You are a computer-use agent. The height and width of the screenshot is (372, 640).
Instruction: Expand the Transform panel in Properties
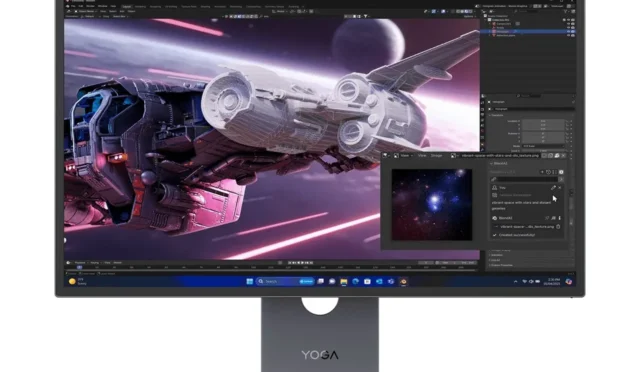pos(497,115)
